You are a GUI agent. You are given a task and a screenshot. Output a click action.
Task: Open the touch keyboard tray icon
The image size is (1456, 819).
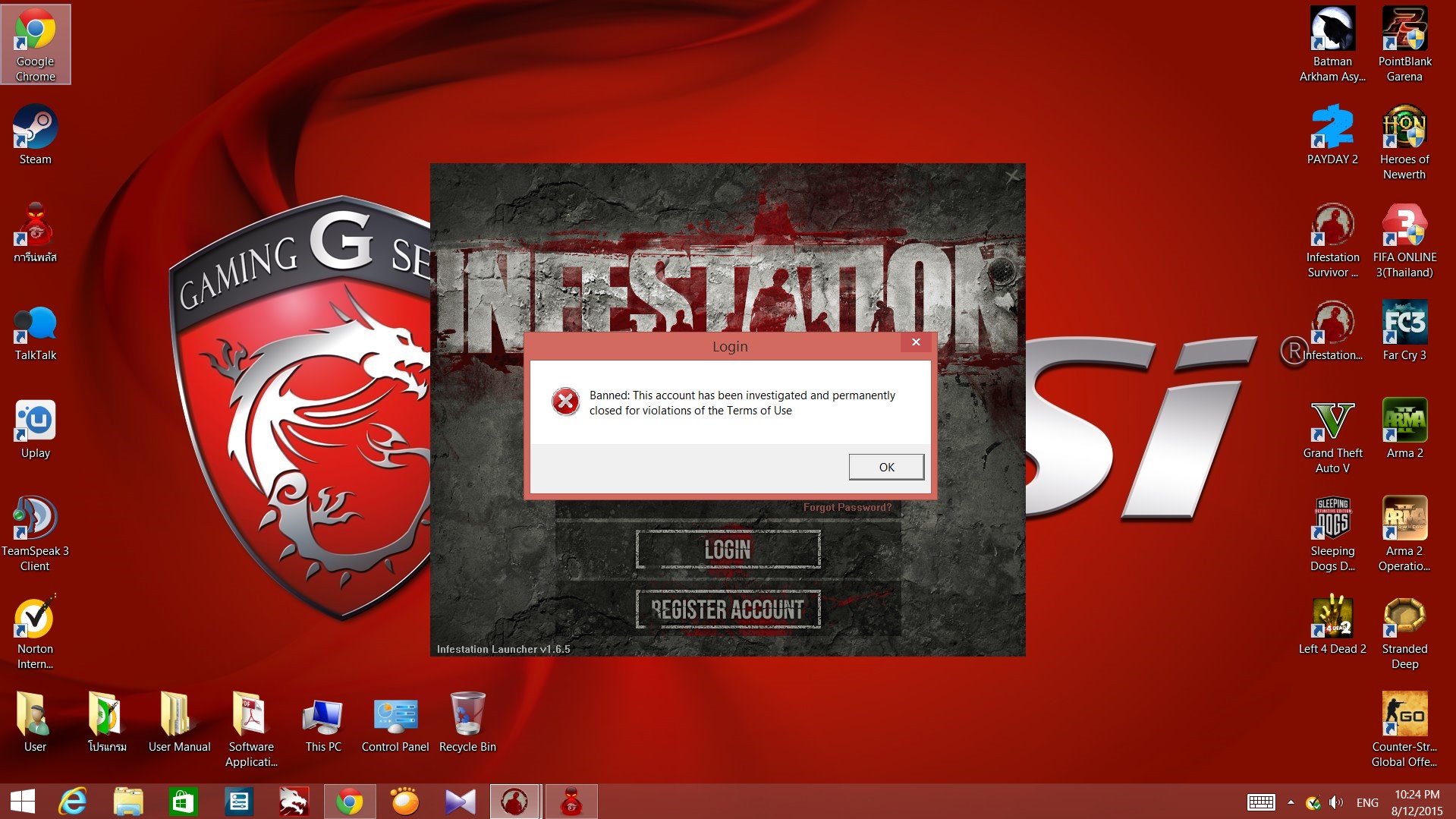click(1261, 802)
